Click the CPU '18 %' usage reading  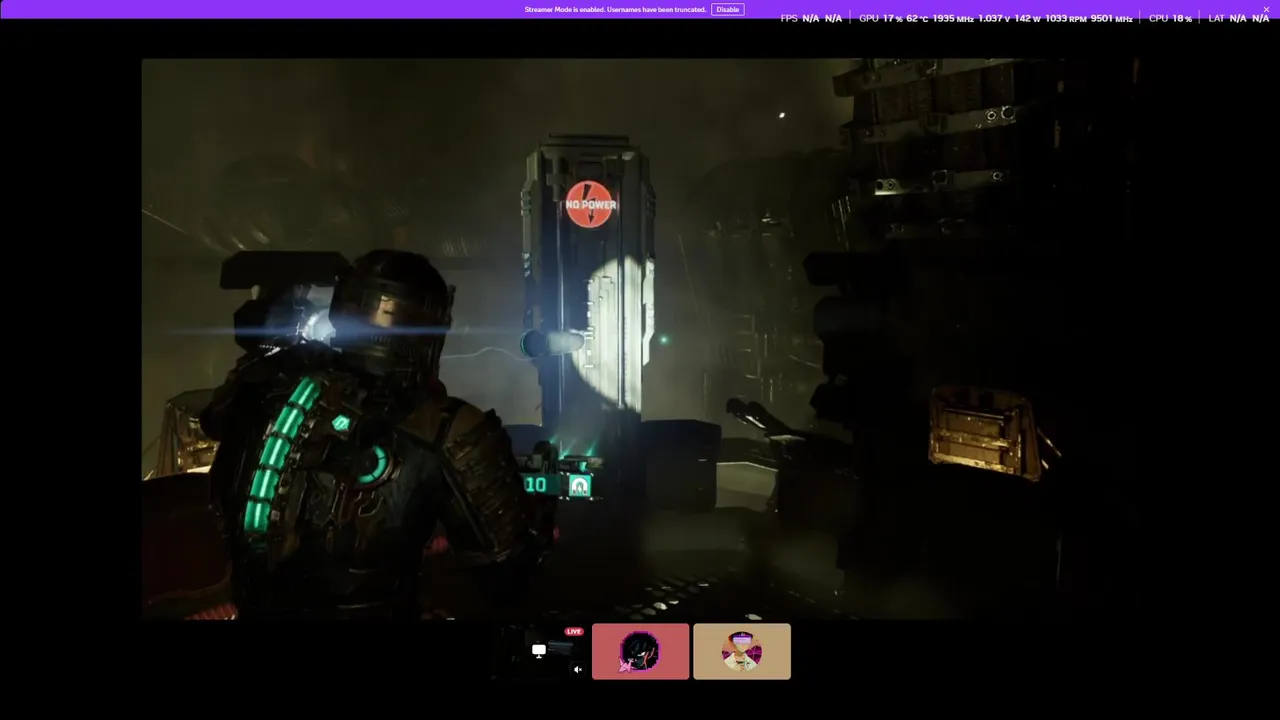pos(1181,19)
